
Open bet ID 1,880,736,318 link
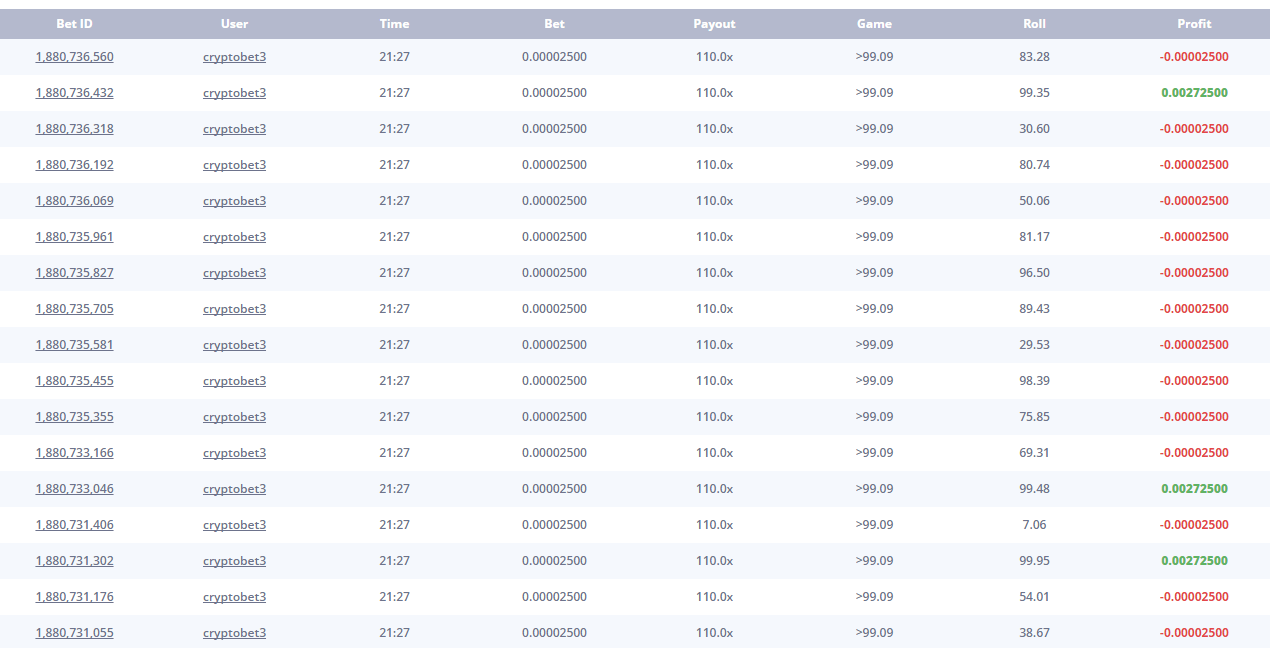pyautogui.click(x=74, y=129)
